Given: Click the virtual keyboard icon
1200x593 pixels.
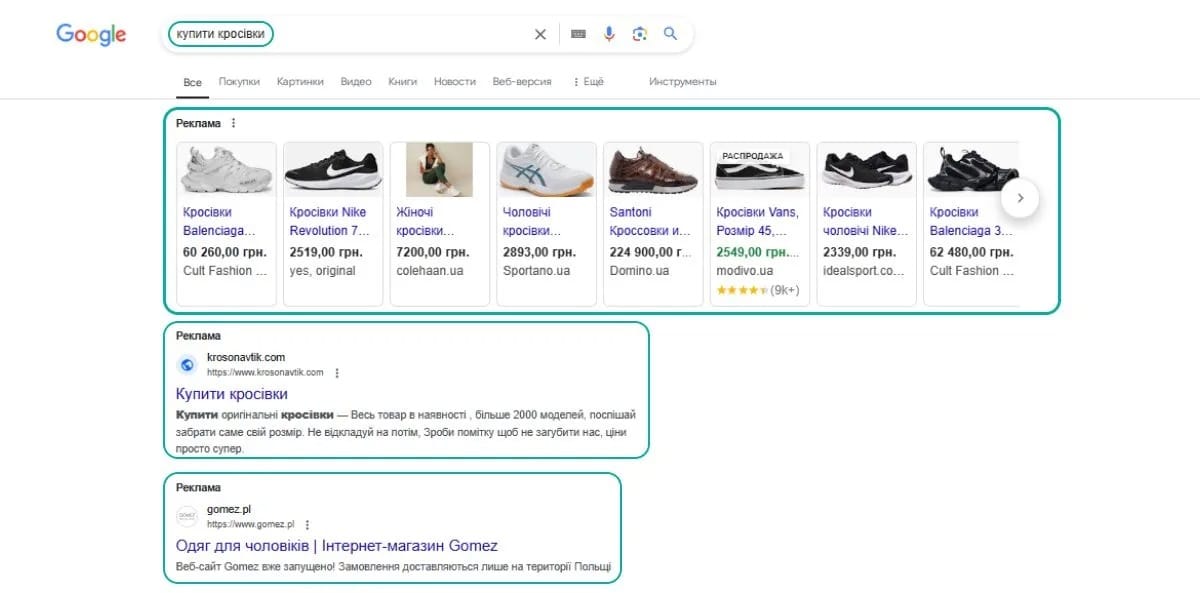Looking at the screenshot, I should (577, 33).
